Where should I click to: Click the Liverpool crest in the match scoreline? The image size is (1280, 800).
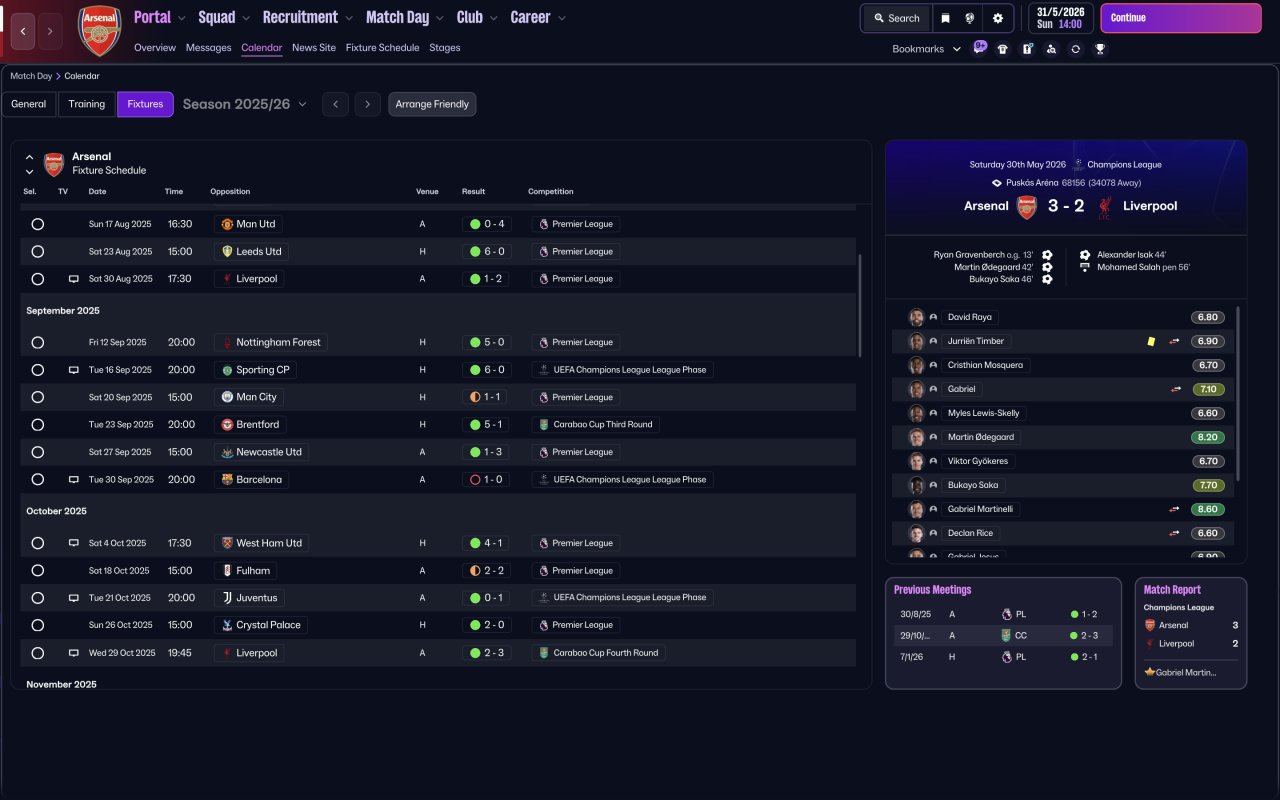[1105, 206]
